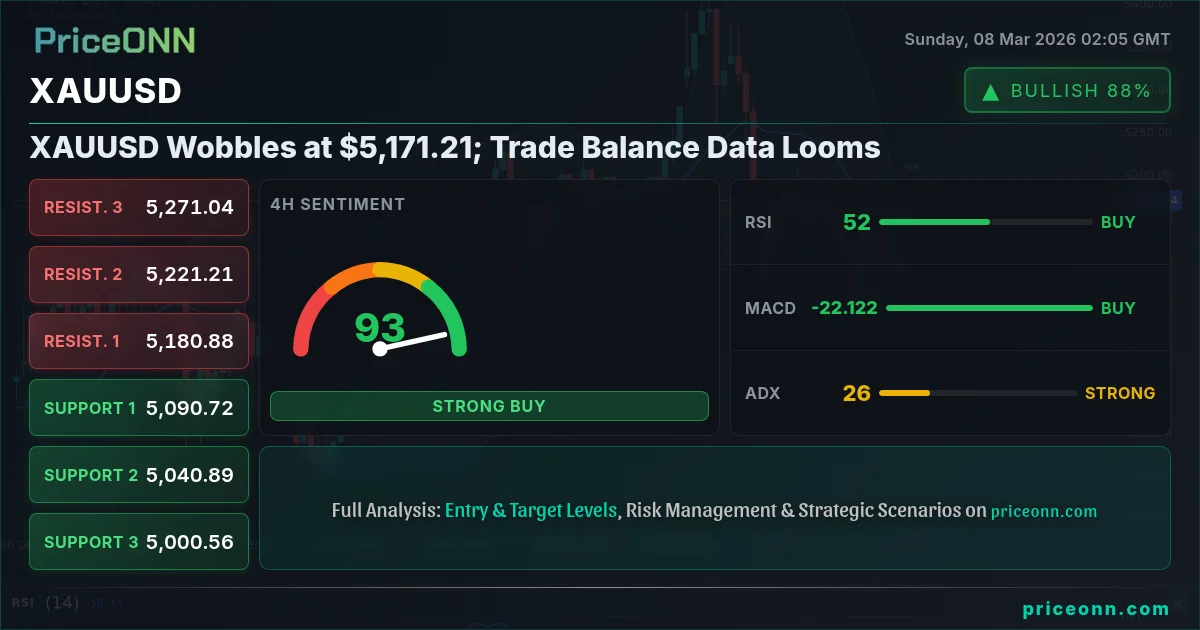Click the ADX indicator label
The width and height of the screenshot is (1200, 630).
click(762, 393)
